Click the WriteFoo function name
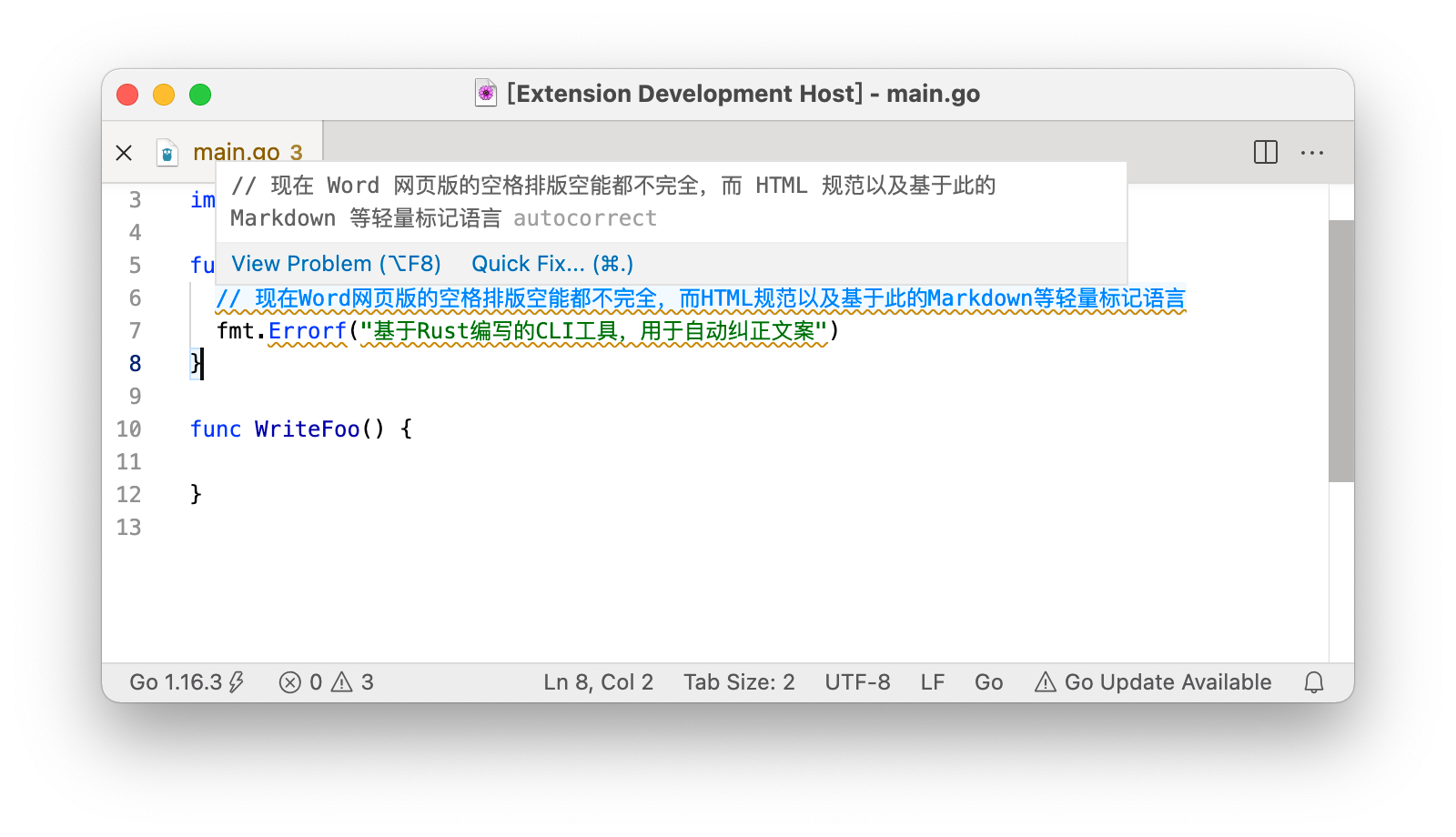 pos(307,429)
